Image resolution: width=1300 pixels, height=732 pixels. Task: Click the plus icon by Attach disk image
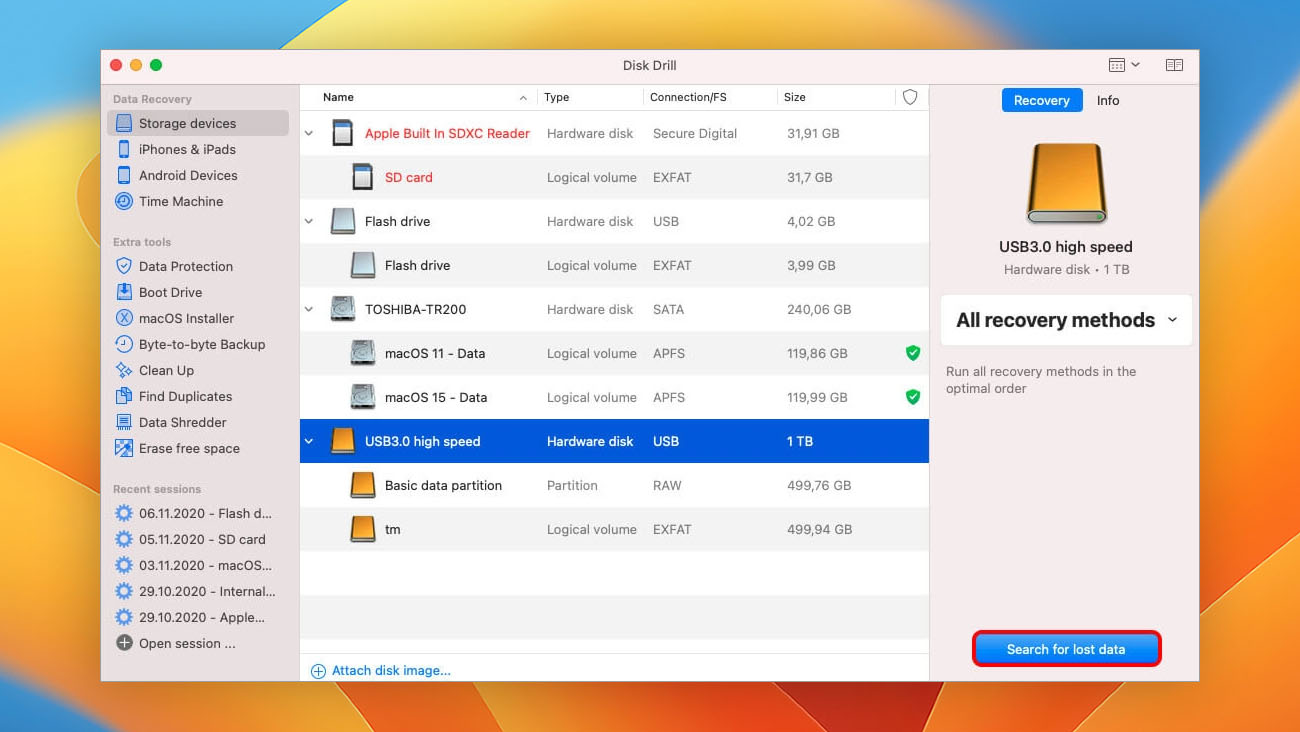[318, 671]
